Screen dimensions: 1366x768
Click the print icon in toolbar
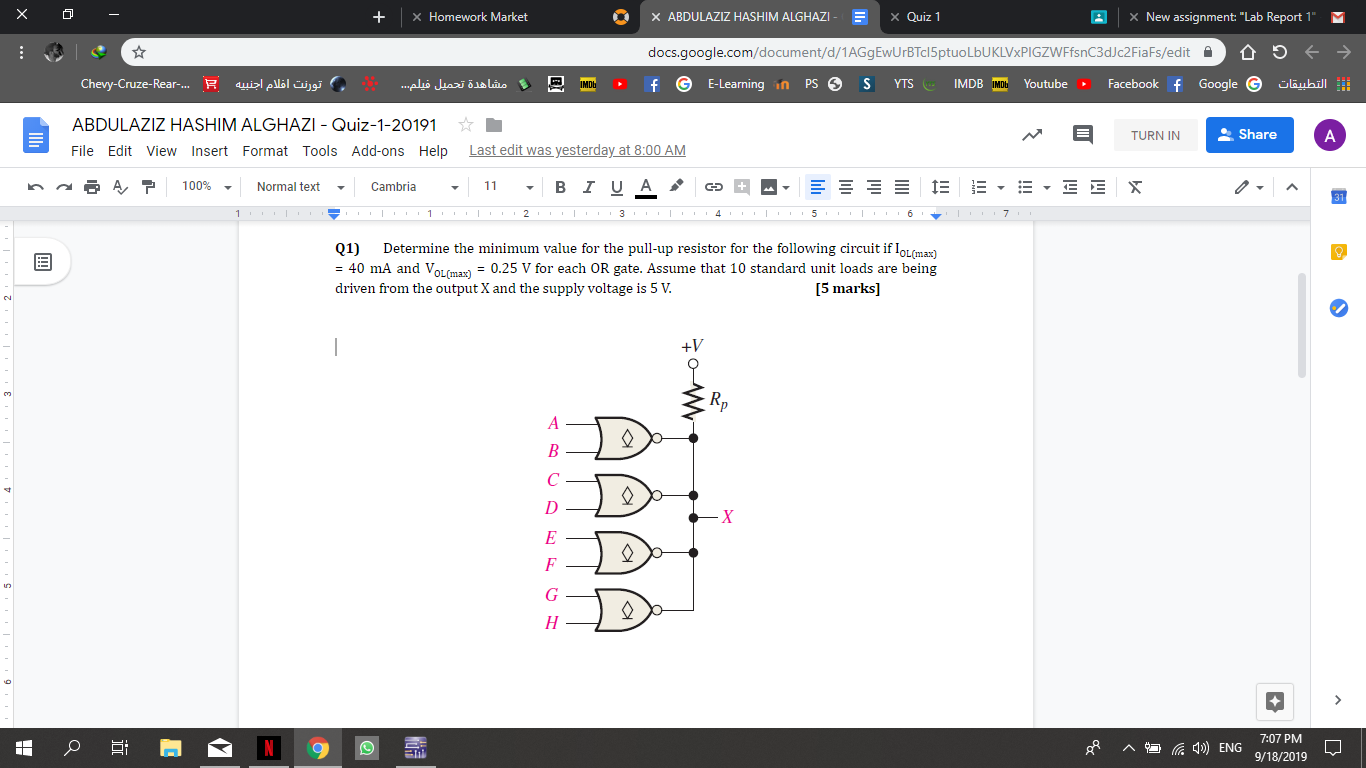tap(93, 187)
